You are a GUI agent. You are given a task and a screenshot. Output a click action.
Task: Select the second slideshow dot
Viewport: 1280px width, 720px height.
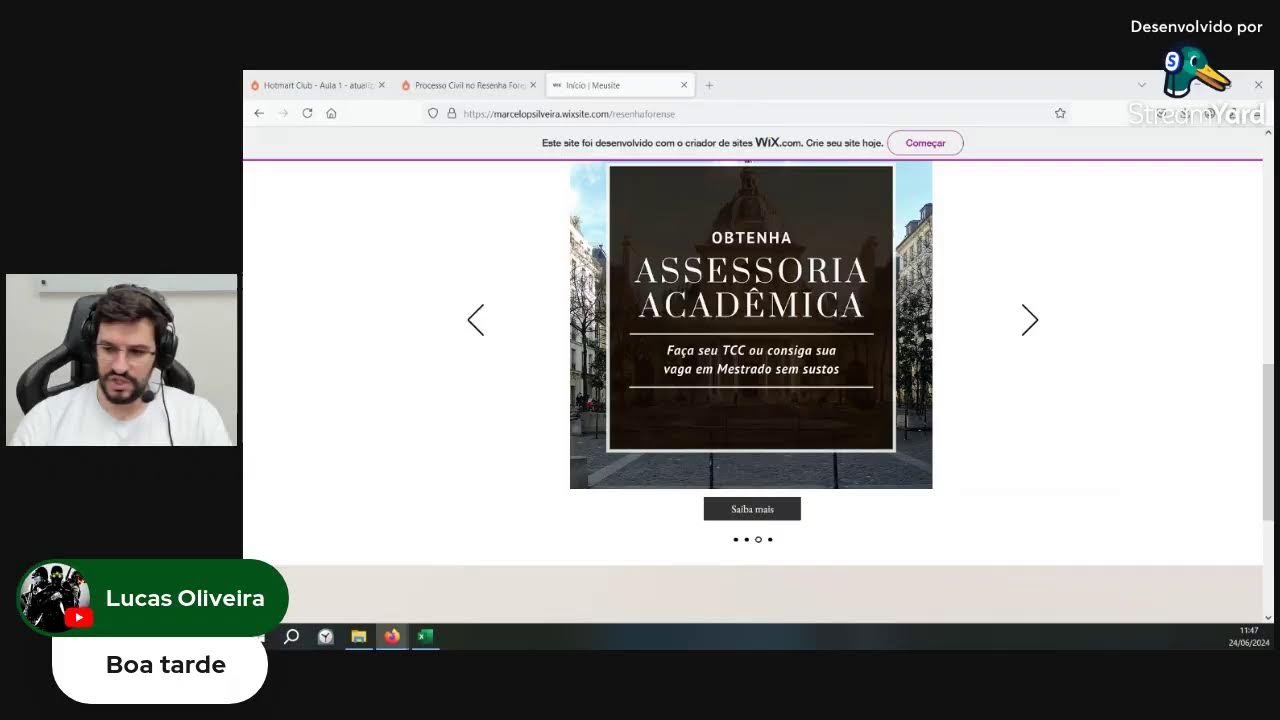[747, 539]
